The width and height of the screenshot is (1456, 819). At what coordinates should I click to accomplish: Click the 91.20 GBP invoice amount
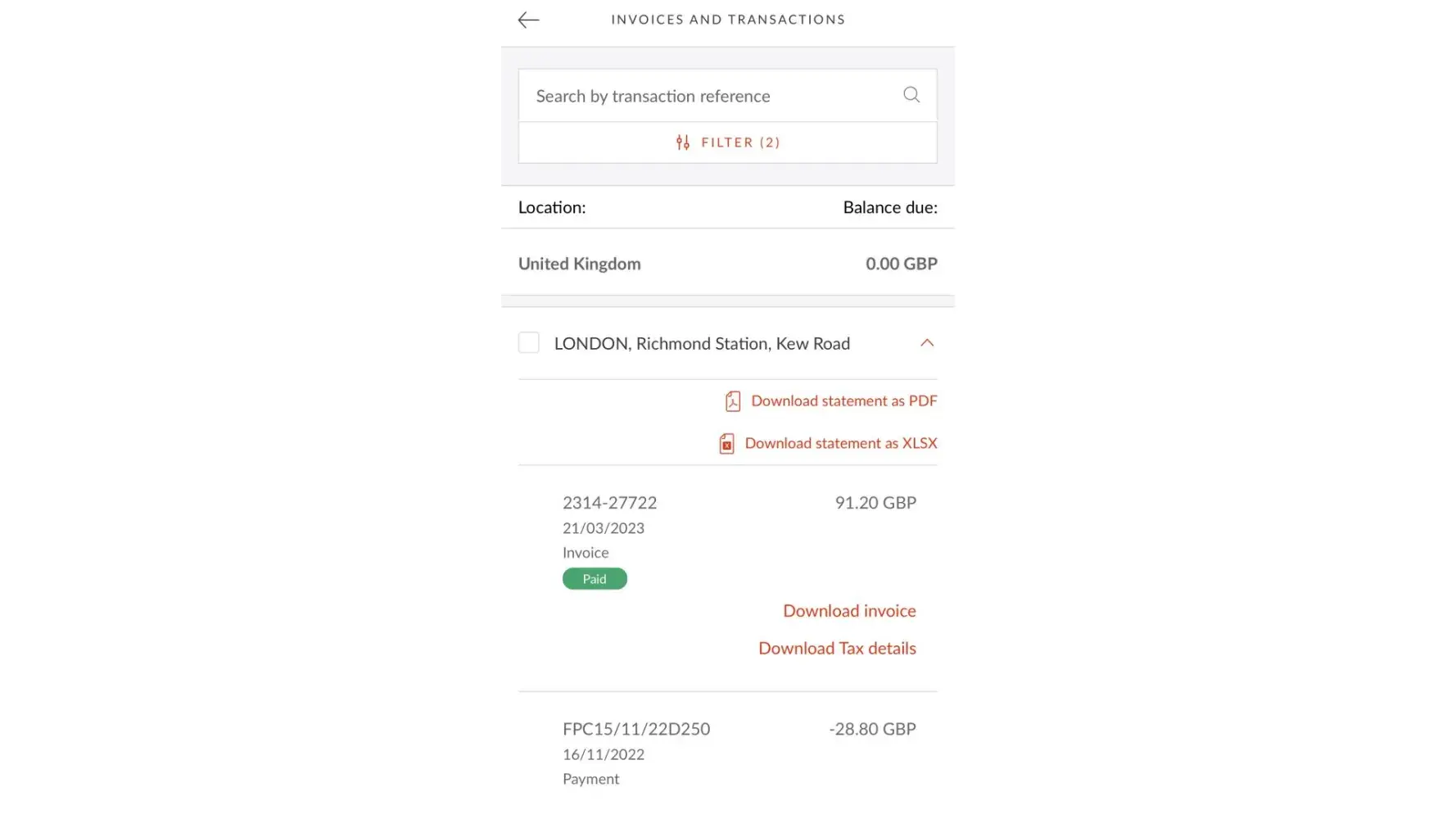click(x=875, y=503)
